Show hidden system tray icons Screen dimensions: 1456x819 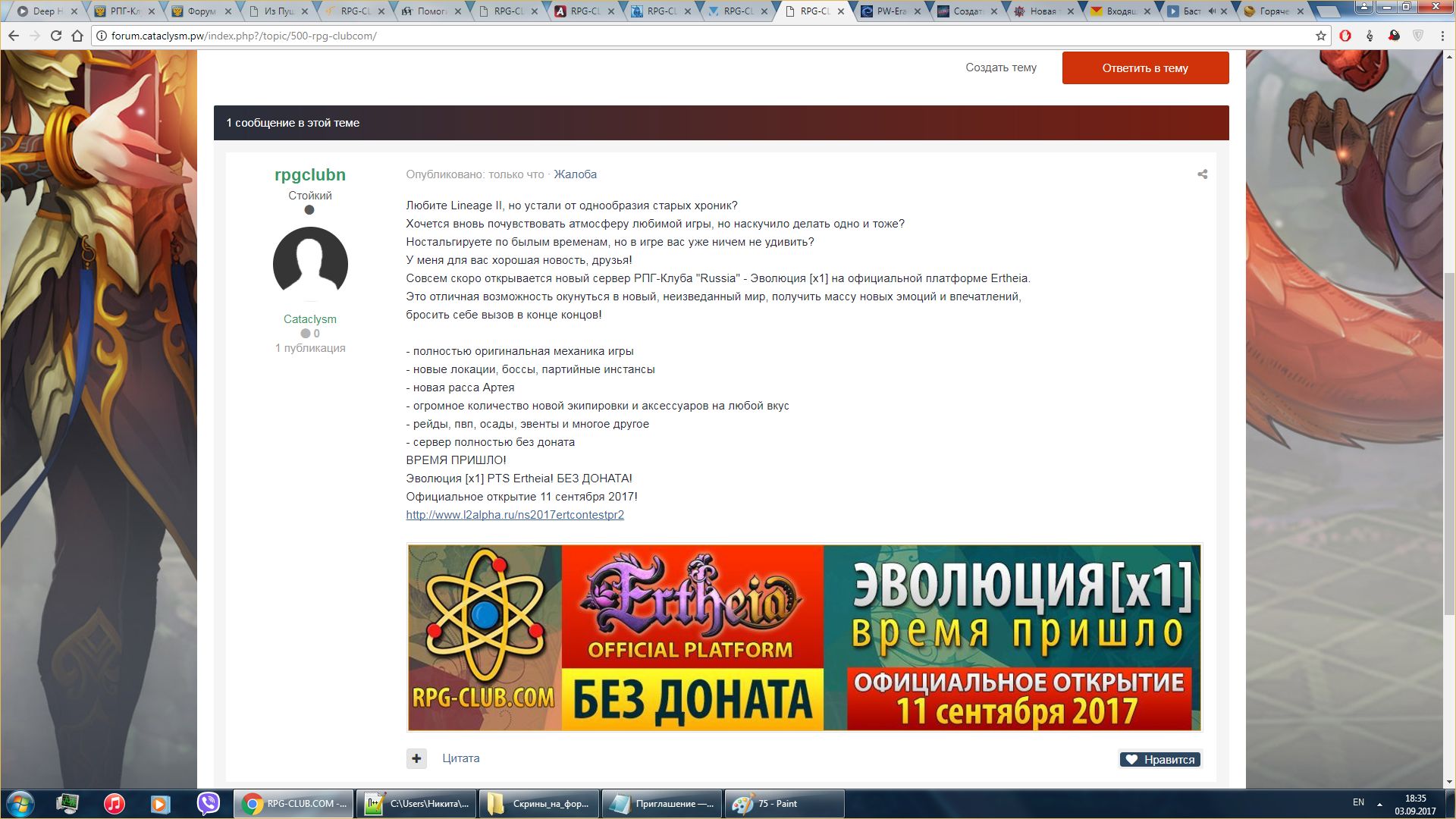tap(1379, 804)
